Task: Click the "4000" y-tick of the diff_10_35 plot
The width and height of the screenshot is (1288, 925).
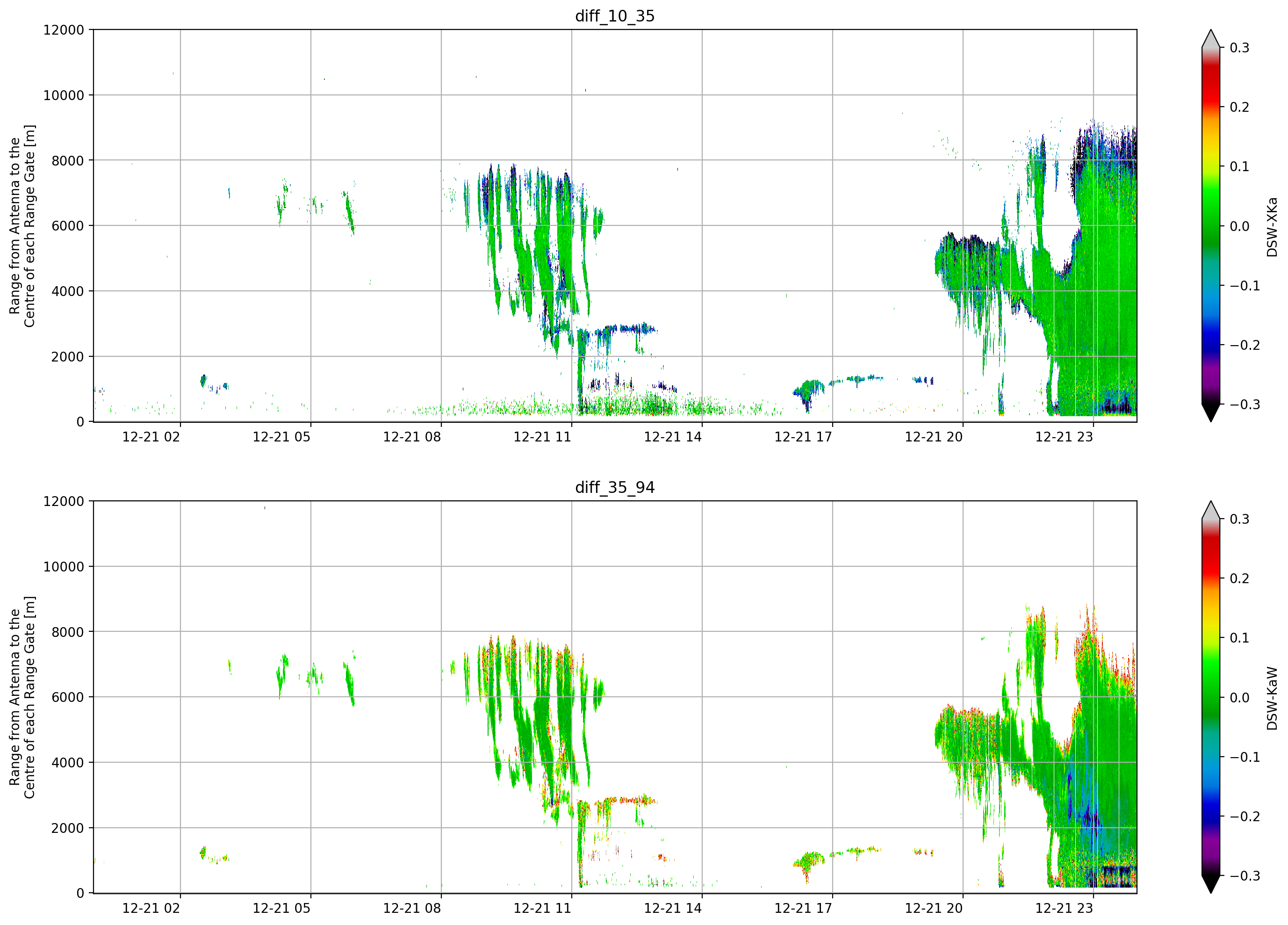Action: 68,291
